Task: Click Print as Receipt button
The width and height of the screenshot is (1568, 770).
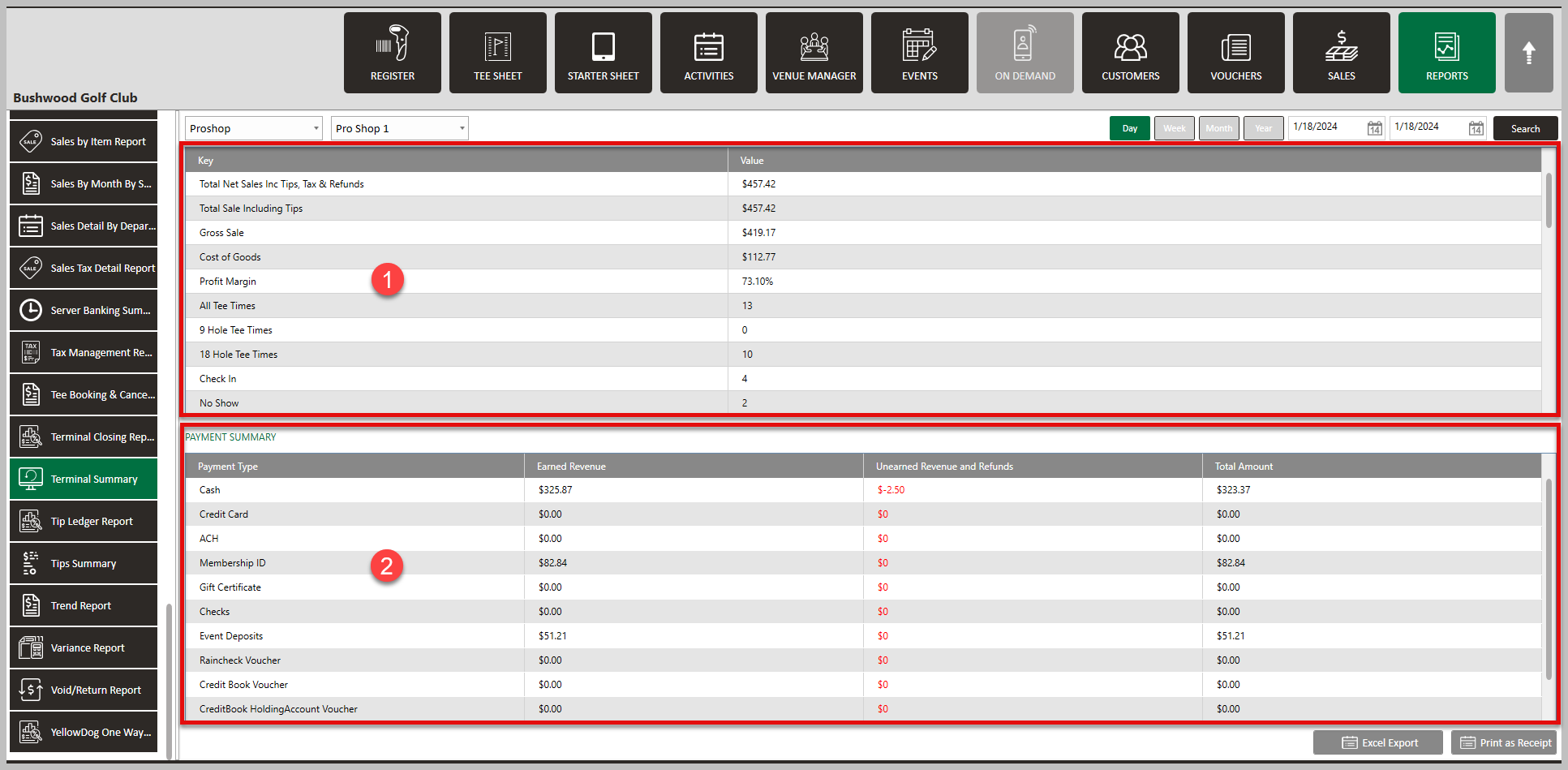Action: (x=1504, y=742)
